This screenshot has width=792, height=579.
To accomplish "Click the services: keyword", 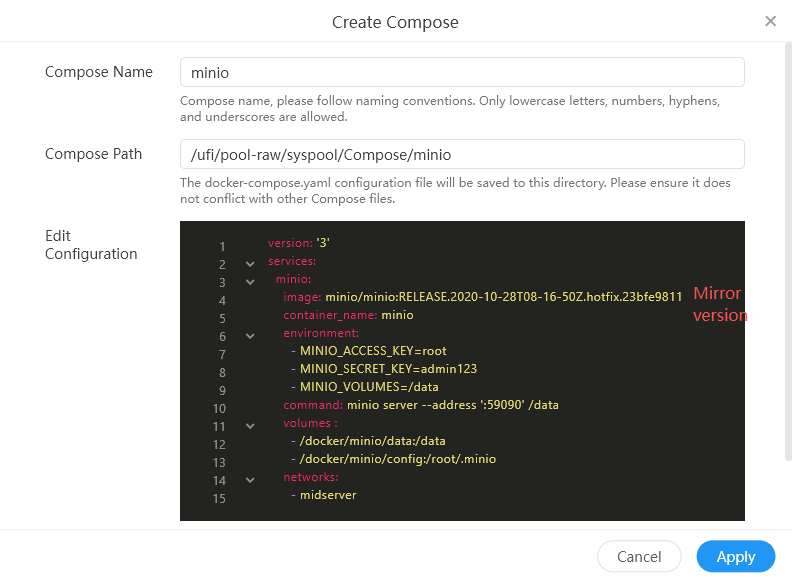I will 292,261.
